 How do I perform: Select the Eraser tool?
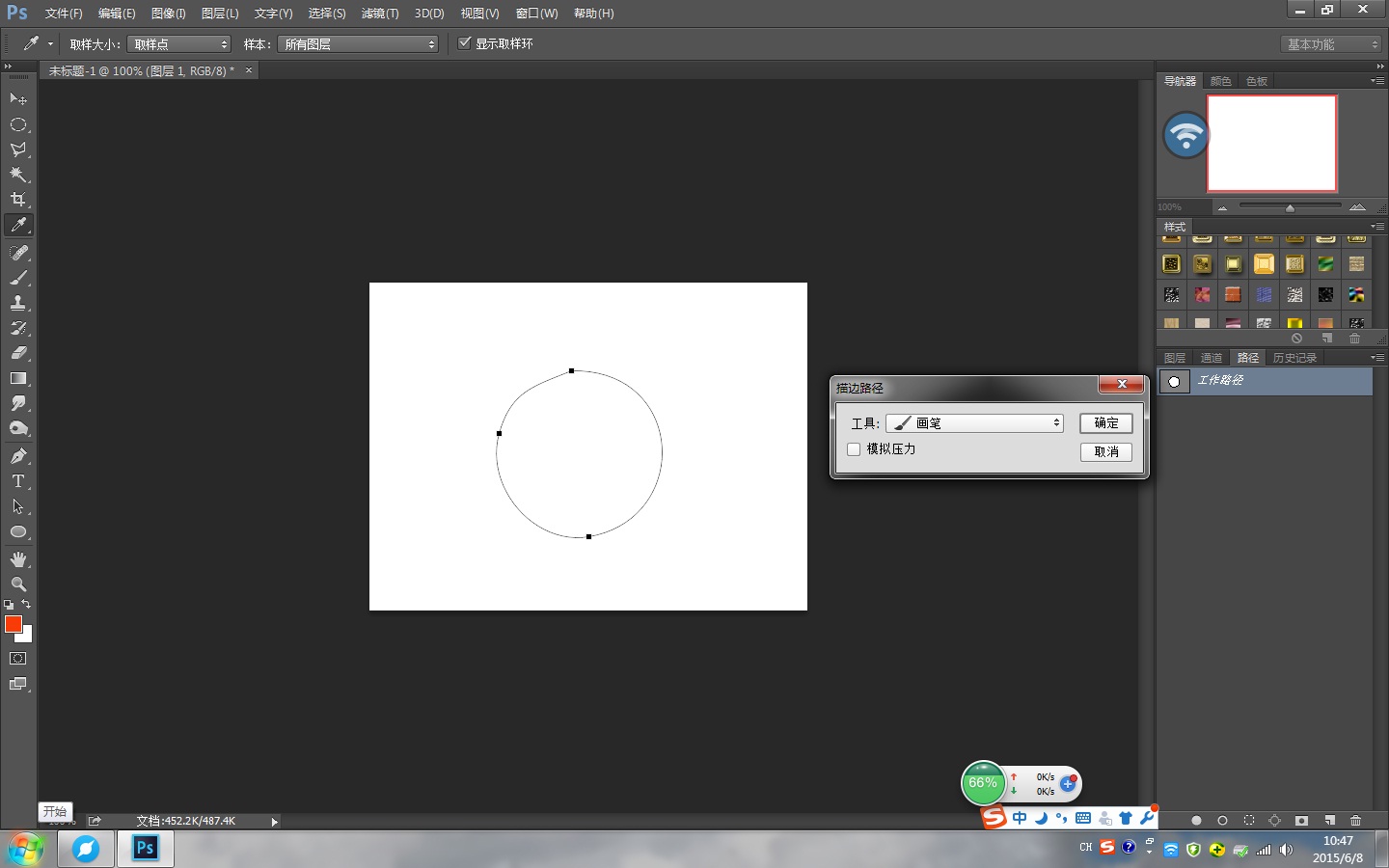coord(18,353)
